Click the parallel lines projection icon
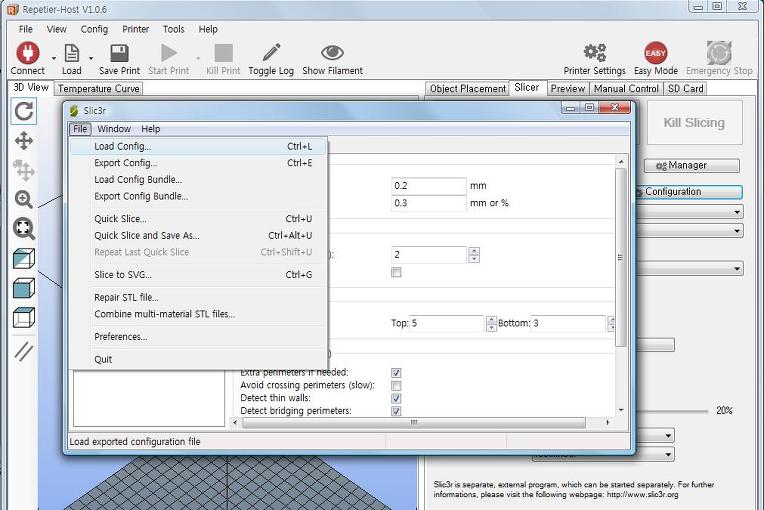764x510 pixels. point(23,351)
